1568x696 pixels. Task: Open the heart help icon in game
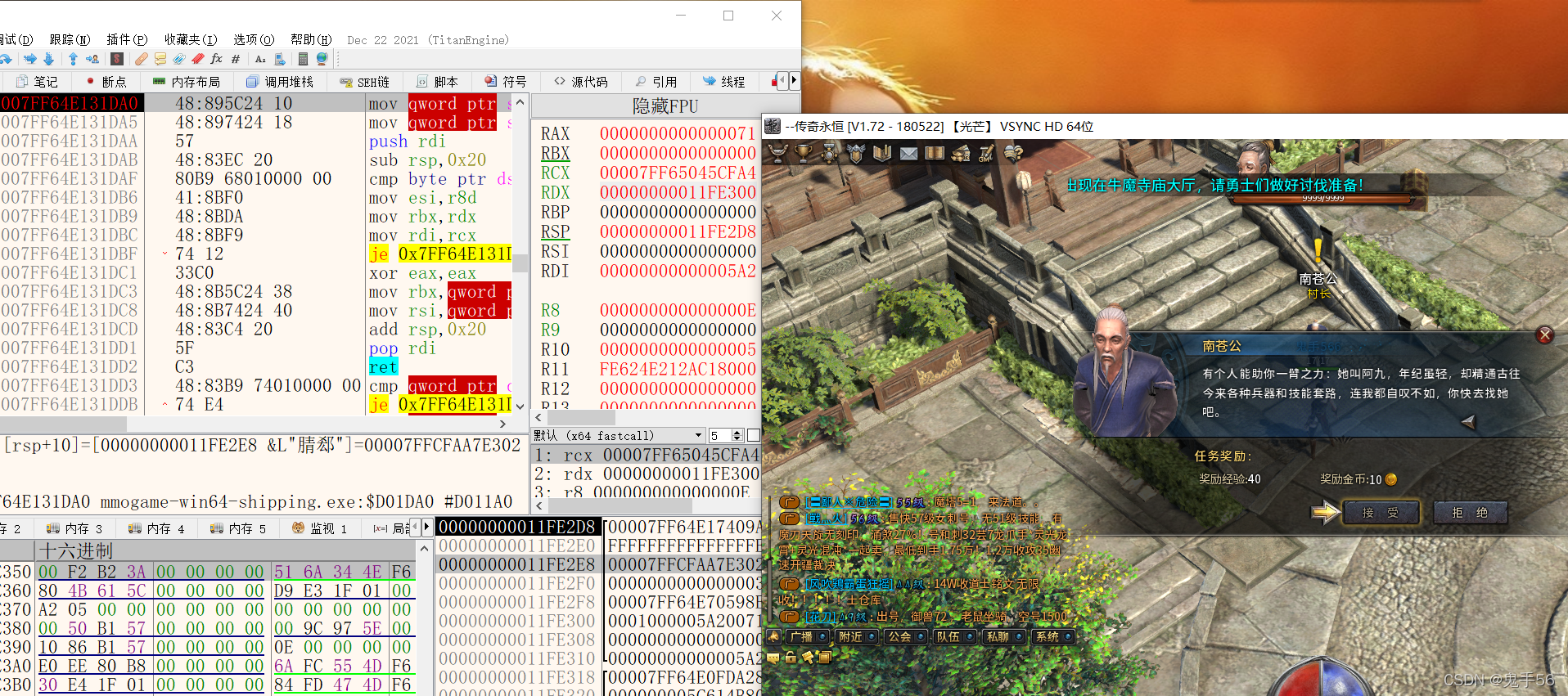[x=1013, y=153]
